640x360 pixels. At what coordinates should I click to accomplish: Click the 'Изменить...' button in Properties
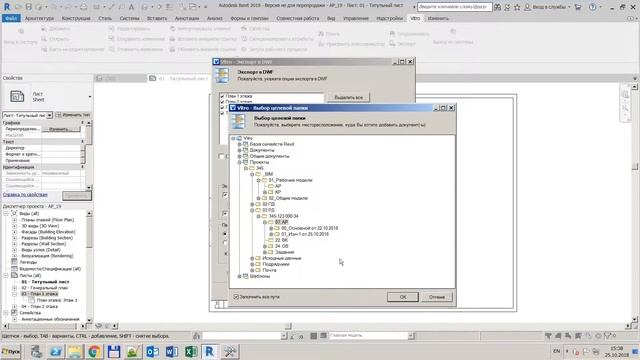[x=61, y=129]
